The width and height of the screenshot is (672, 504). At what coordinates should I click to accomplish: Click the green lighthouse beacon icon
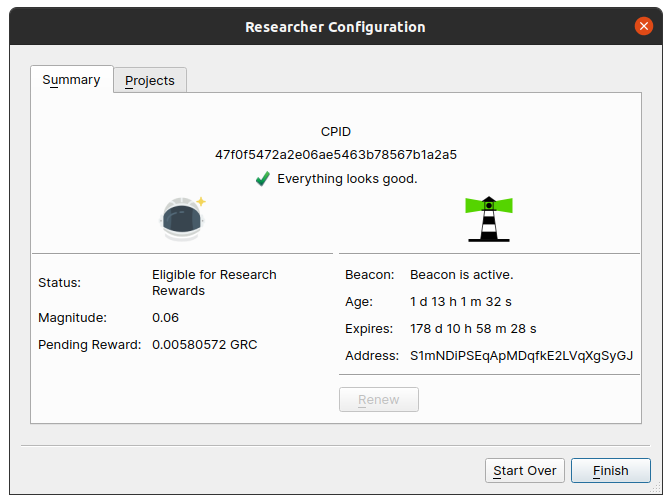(x=489, y=219)
